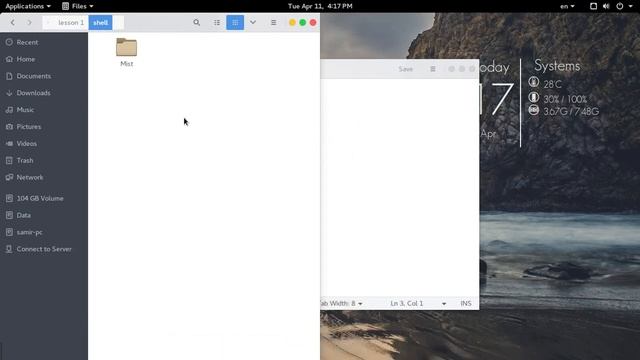Open the Mist folder

coord(127,52)
